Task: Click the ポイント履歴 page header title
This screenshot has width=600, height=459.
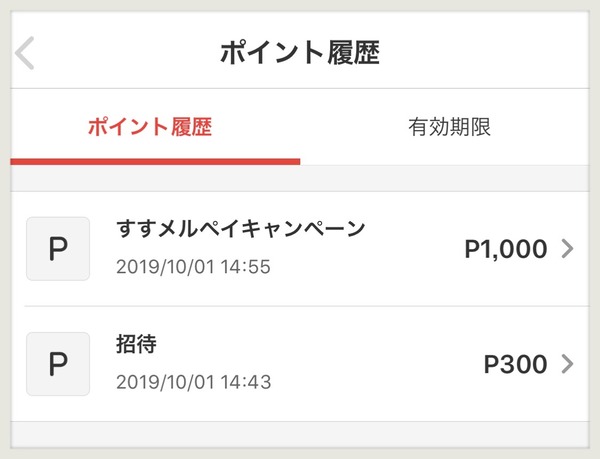Action: tap(300, 53)
